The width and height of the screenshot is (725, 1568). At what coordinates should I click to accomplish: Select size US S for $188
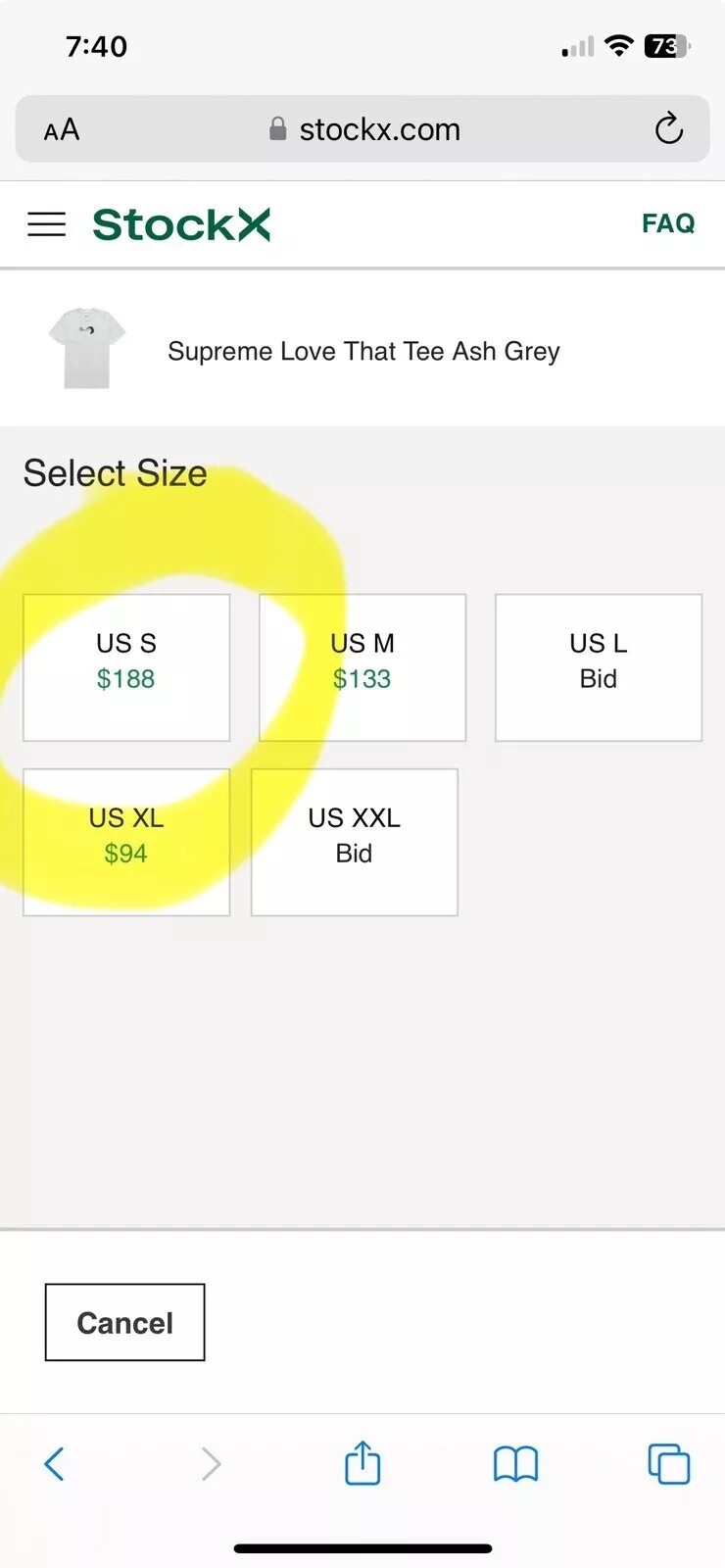pos(126,667)
